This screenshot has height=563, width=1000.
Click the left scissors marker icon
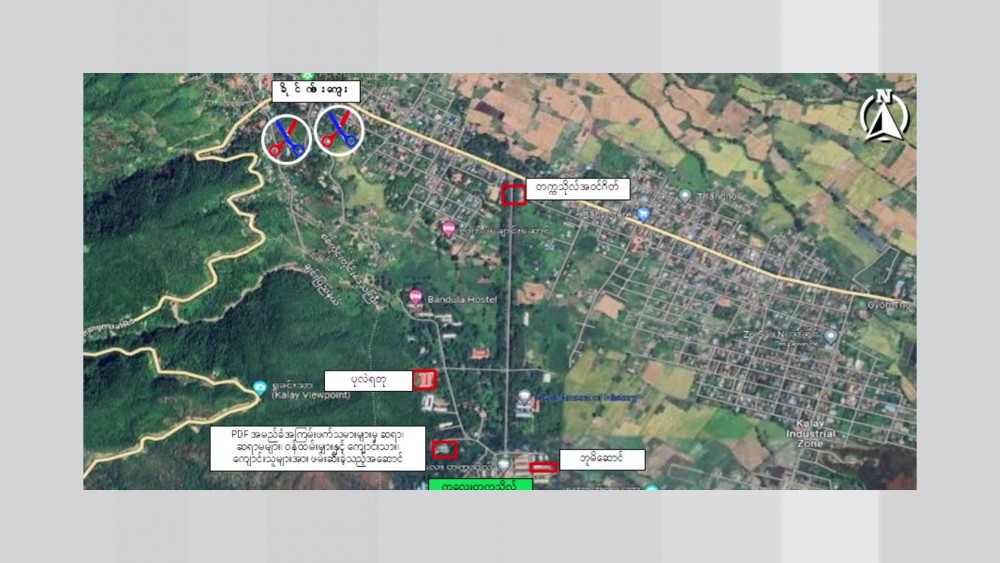click(285, 138)
